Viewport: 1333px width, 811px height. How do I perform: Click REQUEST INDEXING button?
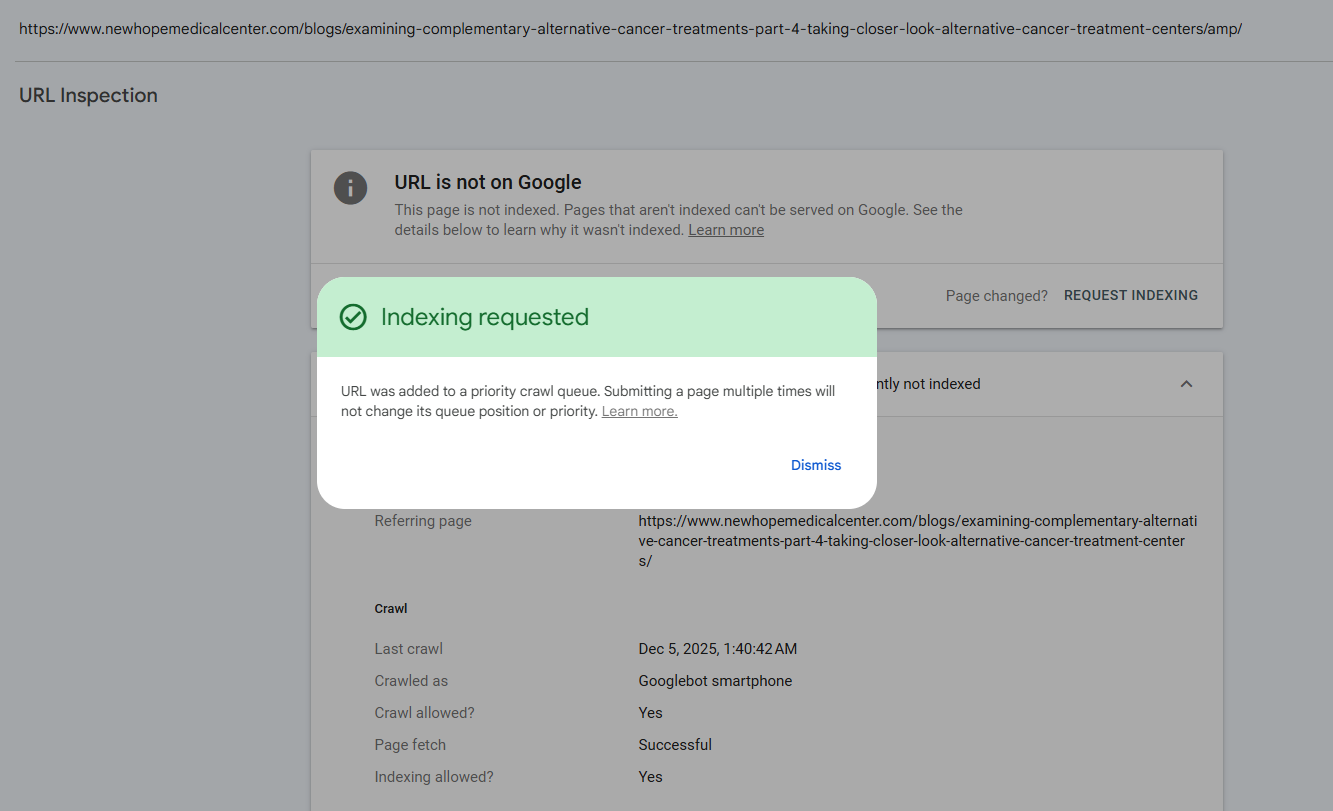[x=1131, y=295]
